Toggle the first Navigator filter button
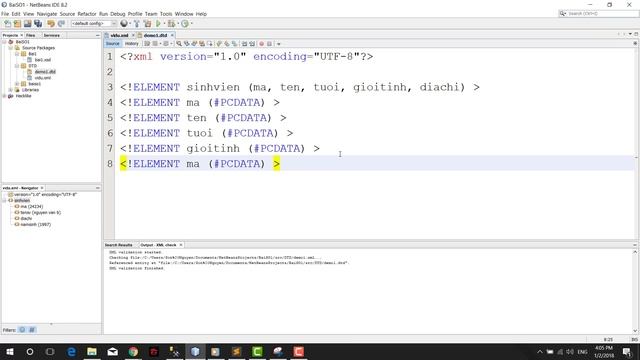The height and width of the screenshot is (360, 640). (22, 330)
